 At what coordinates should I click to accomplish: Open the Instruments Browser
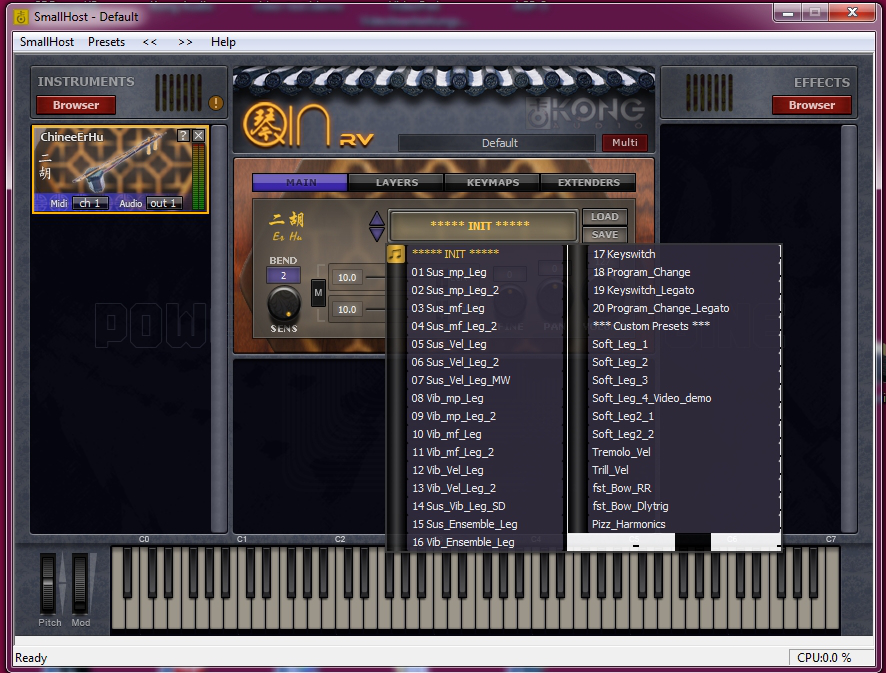pyautogui.click(x=76, y=105)
